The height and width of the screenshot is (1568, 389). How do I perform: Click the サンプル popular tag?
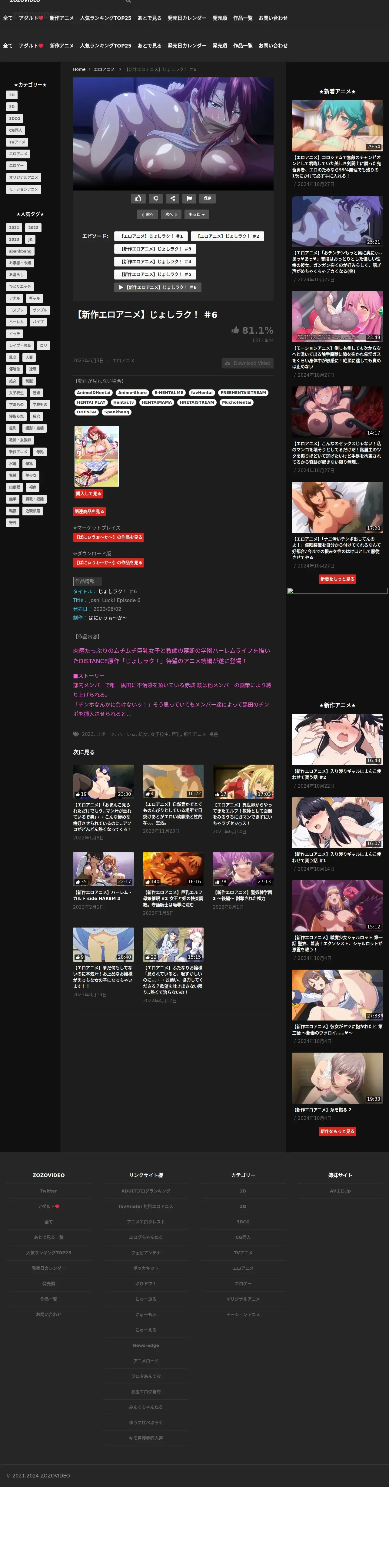(40, 310)
